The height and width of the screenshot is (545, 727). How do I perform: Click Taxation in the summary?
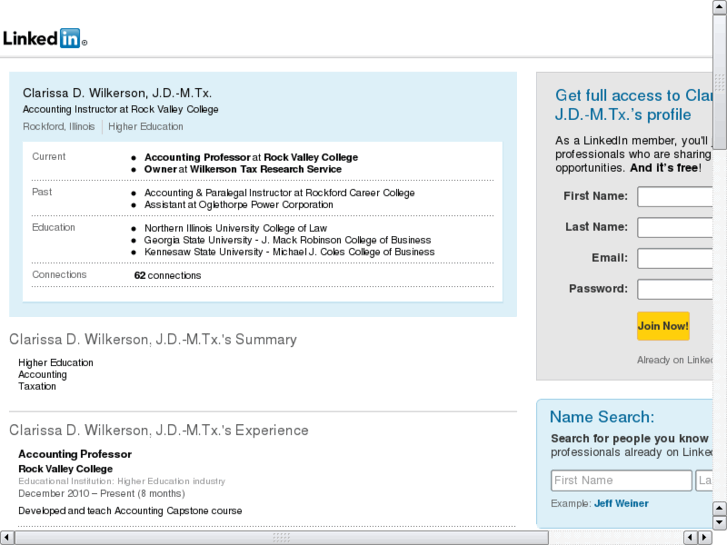click(x=37, y=386)
